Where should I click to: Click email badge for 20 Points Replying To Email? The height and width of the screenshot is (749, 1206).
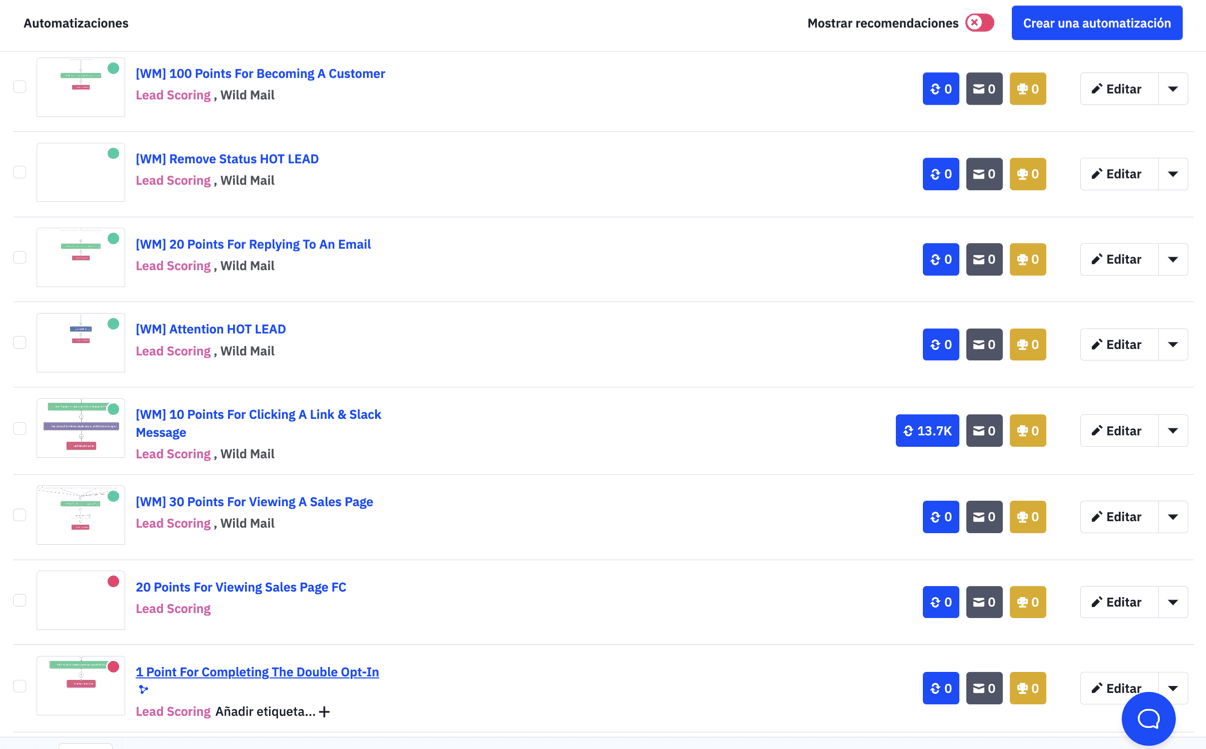[985, 259]
